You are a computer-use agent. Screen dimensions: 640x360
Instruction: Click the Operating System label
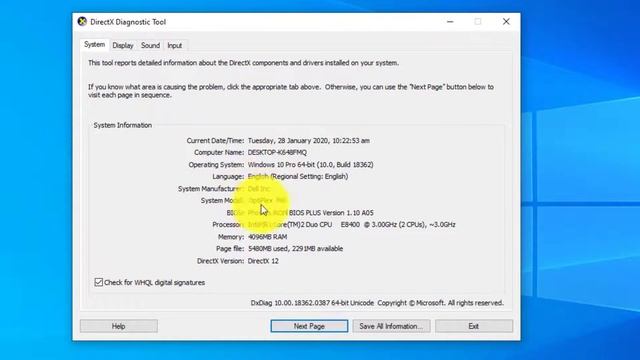coord(216,164)
